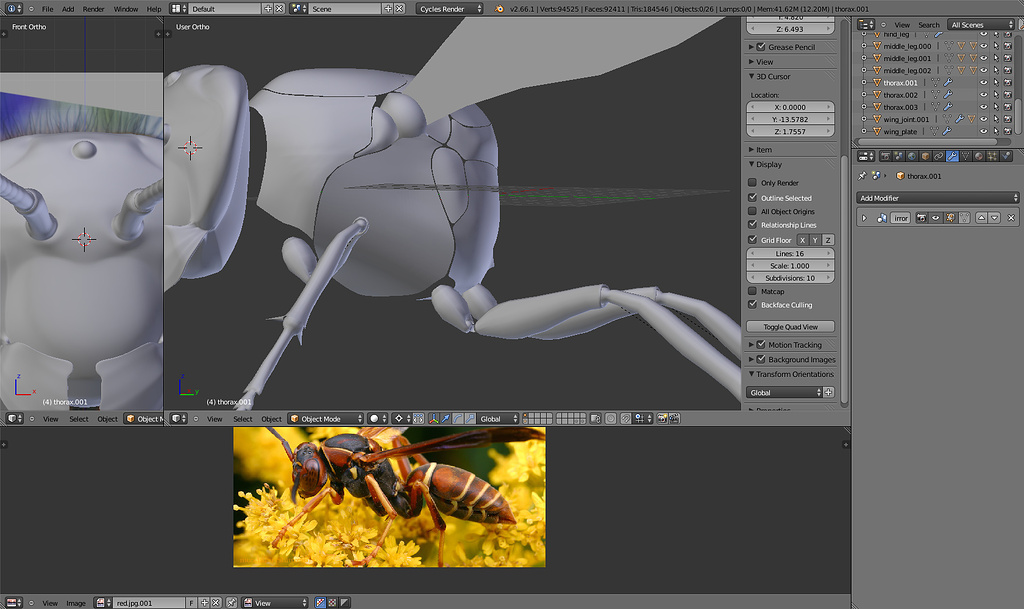Click the Subdivisions: 10 field
This screenshot has width=1024, height=609.
click(790, 277)
